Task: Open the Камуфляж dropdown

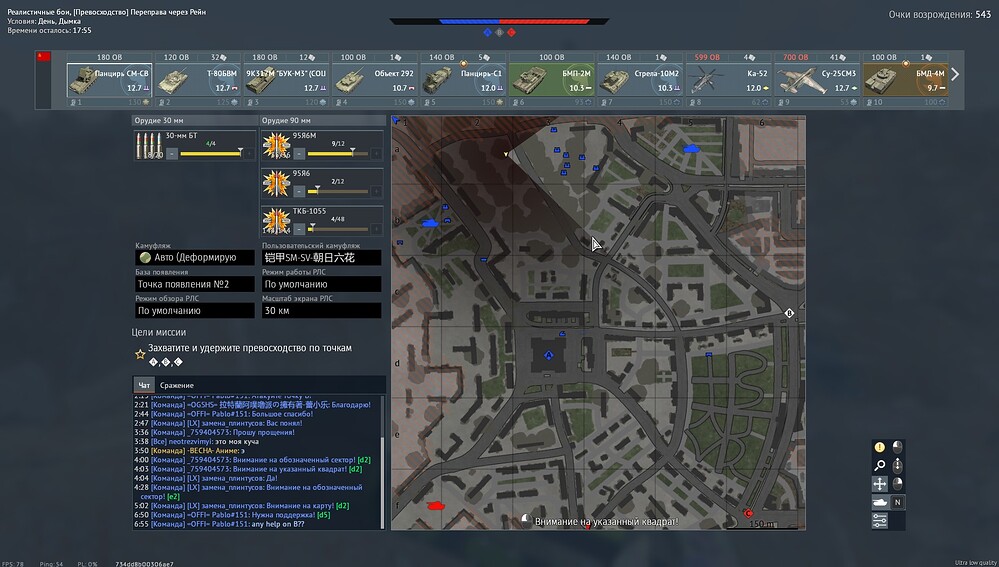Action: [x=195, y=257]
